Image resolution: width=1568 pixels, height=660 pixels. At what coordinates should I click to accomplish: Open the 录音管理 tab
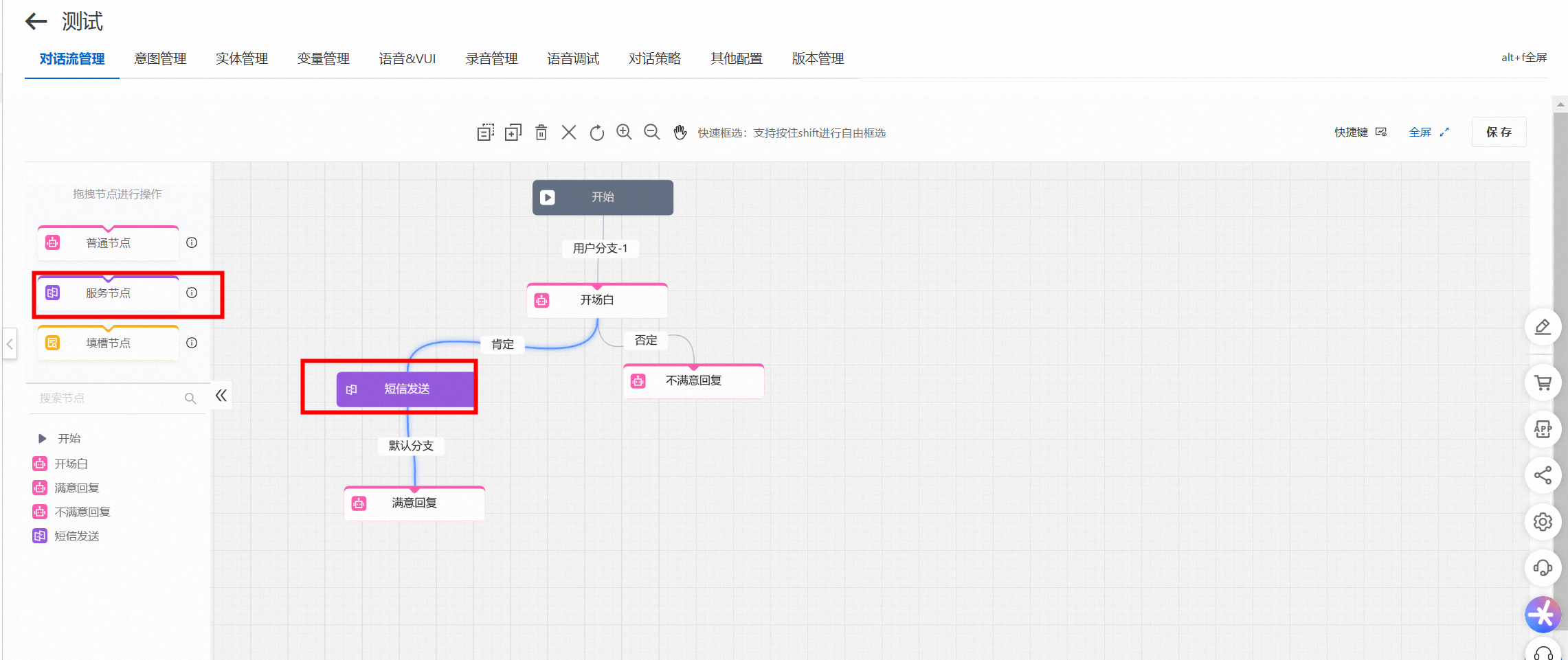(x=492, y=59)
